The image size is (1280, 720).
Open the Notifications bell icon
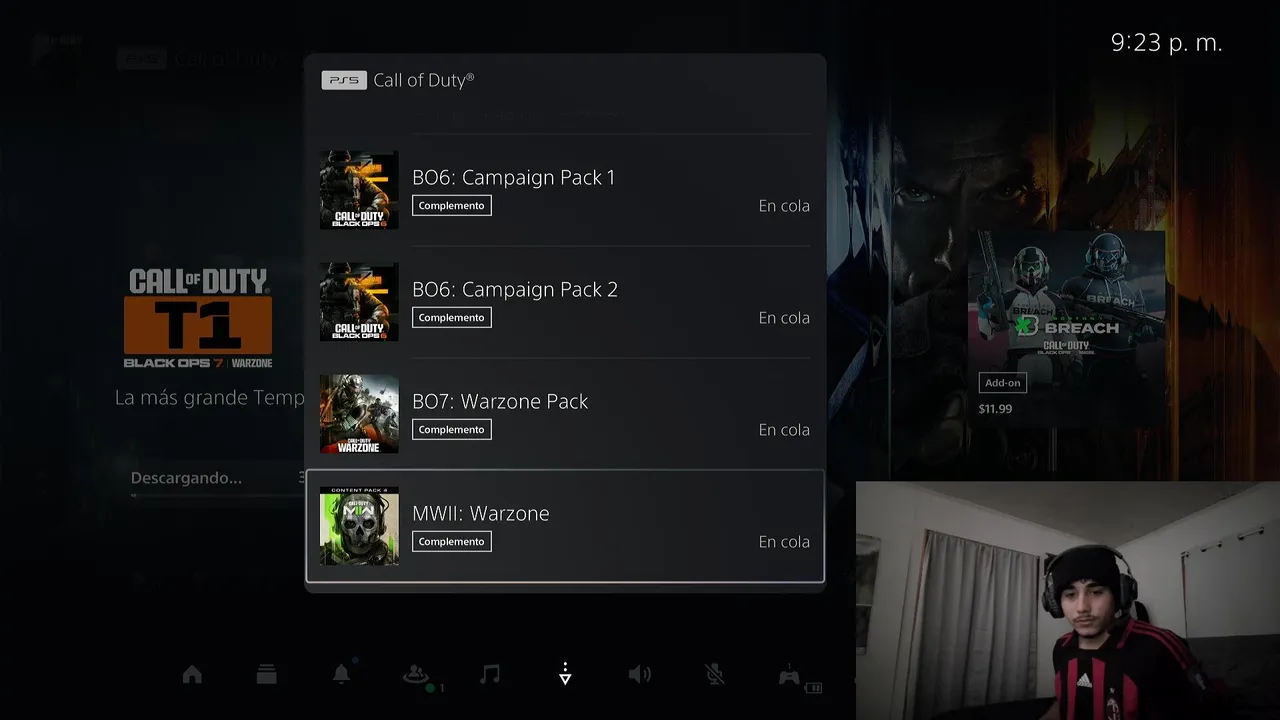[x=341, y=674]
